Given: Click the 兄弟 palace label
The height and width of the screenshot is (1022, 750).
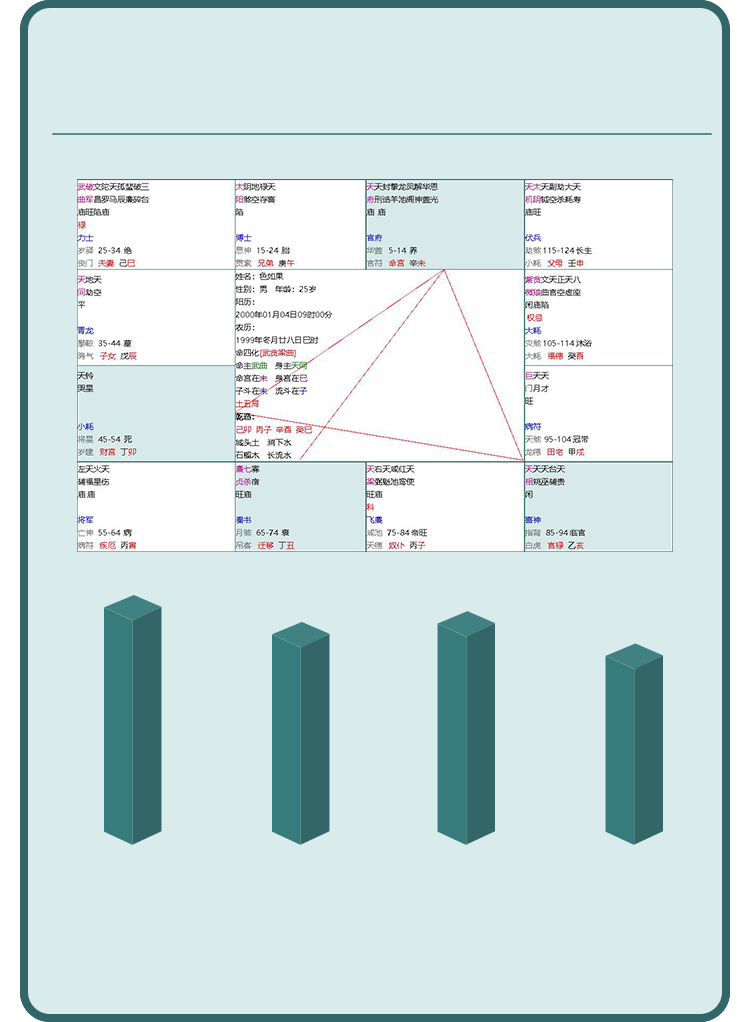Looking at the screenshot, I should [266, 263].
